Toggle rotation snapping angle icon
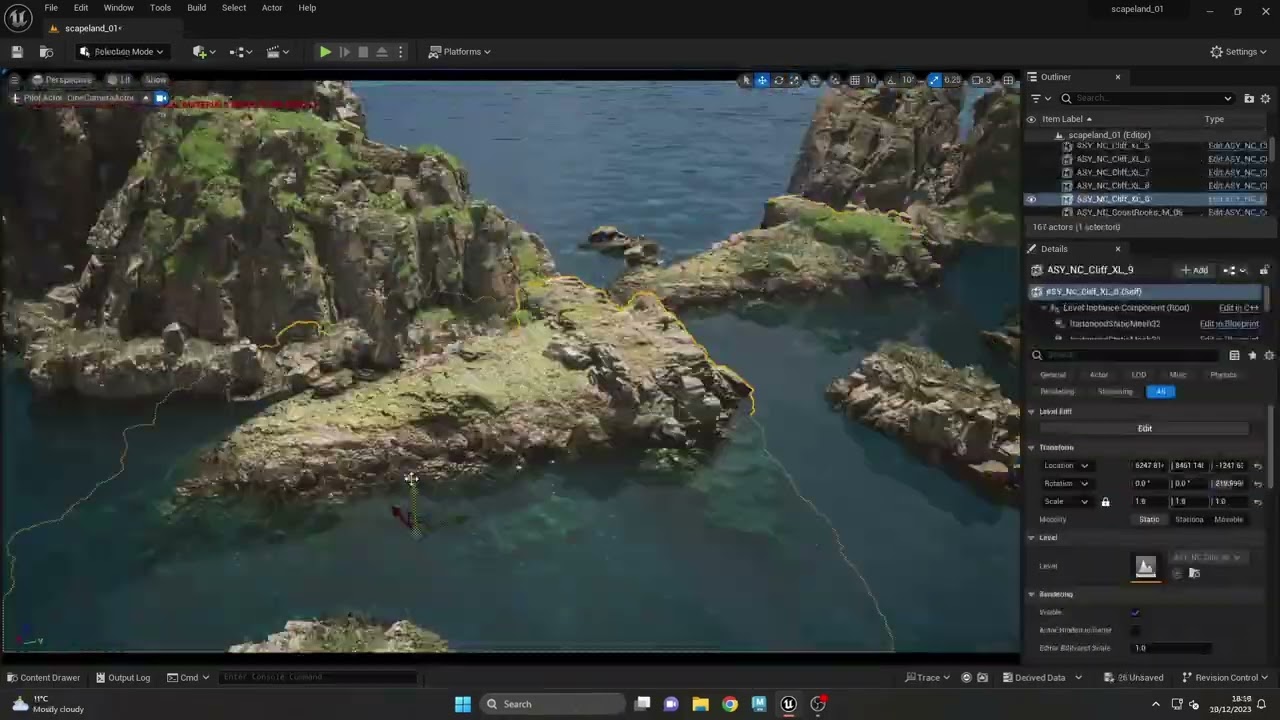This screenshot has width=1280, height=720. coord(893,80)
